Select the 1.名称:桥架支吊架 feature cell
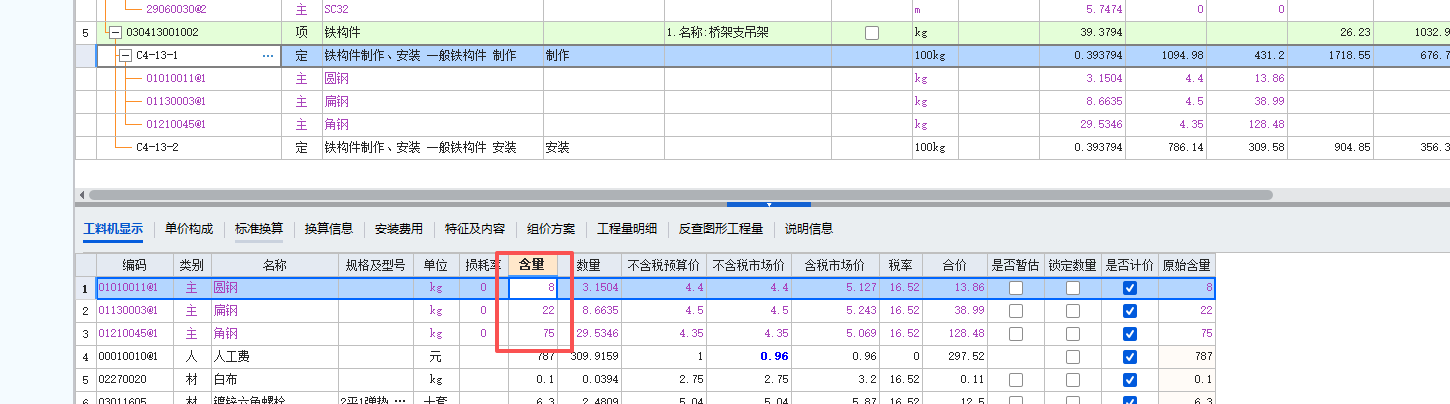This screenshot has height=404, width=1450. tap(746, 33)
